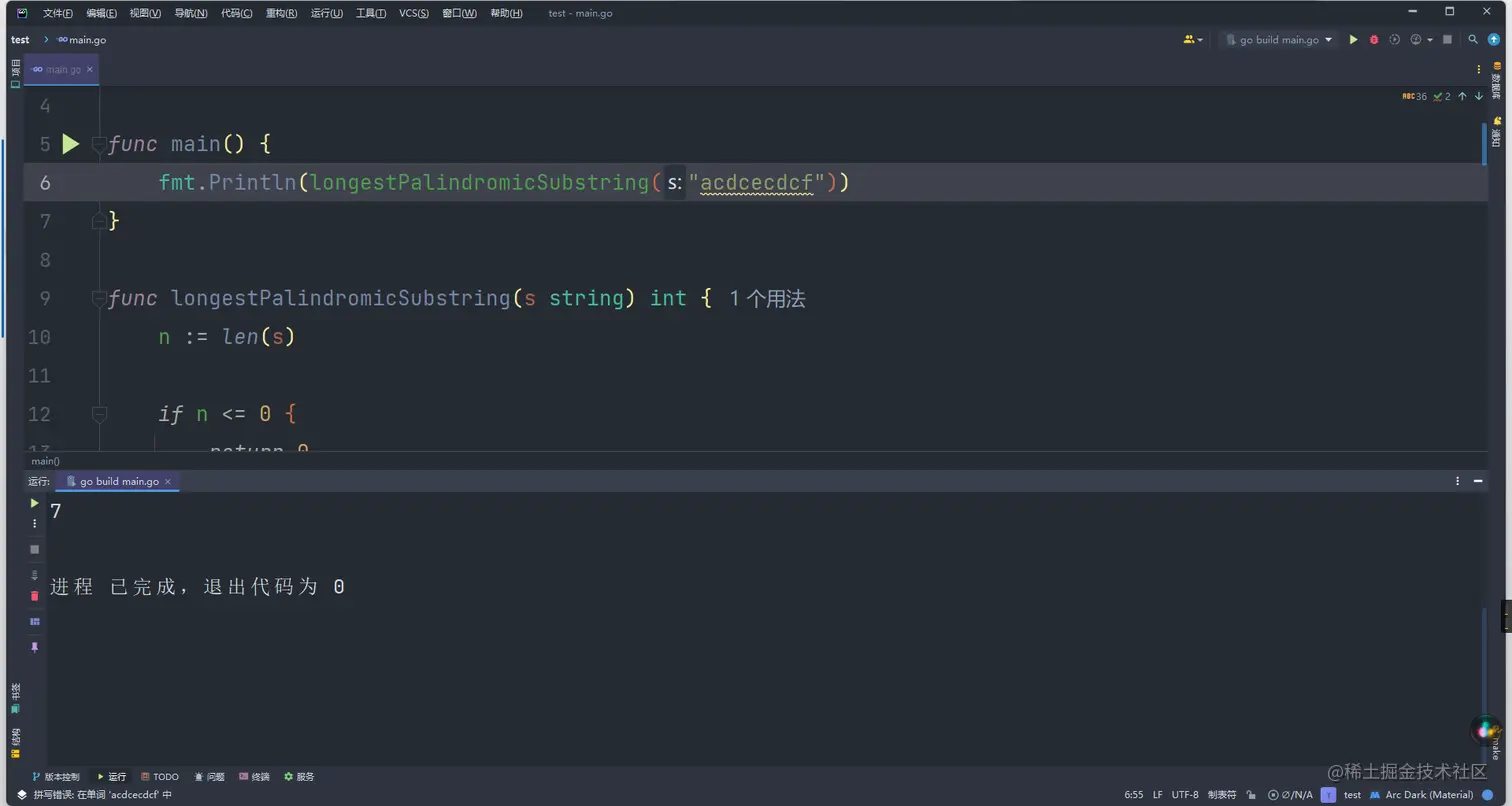Open the editor tabs three-dot menu
1512x806 pixels.
tap(1479, 69)
